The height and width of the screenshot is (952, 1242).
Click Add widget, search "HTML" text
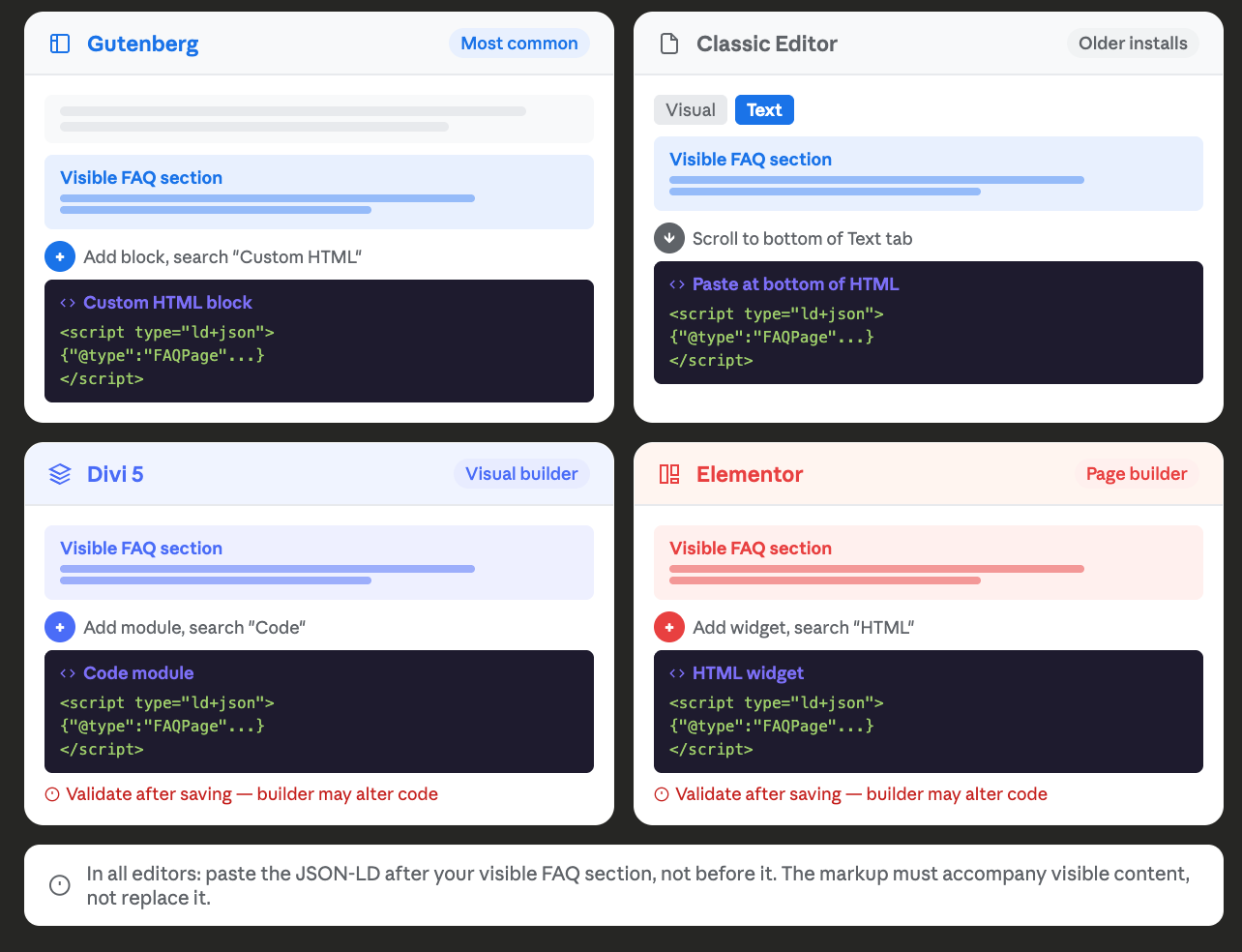click(x=804, y=628)
